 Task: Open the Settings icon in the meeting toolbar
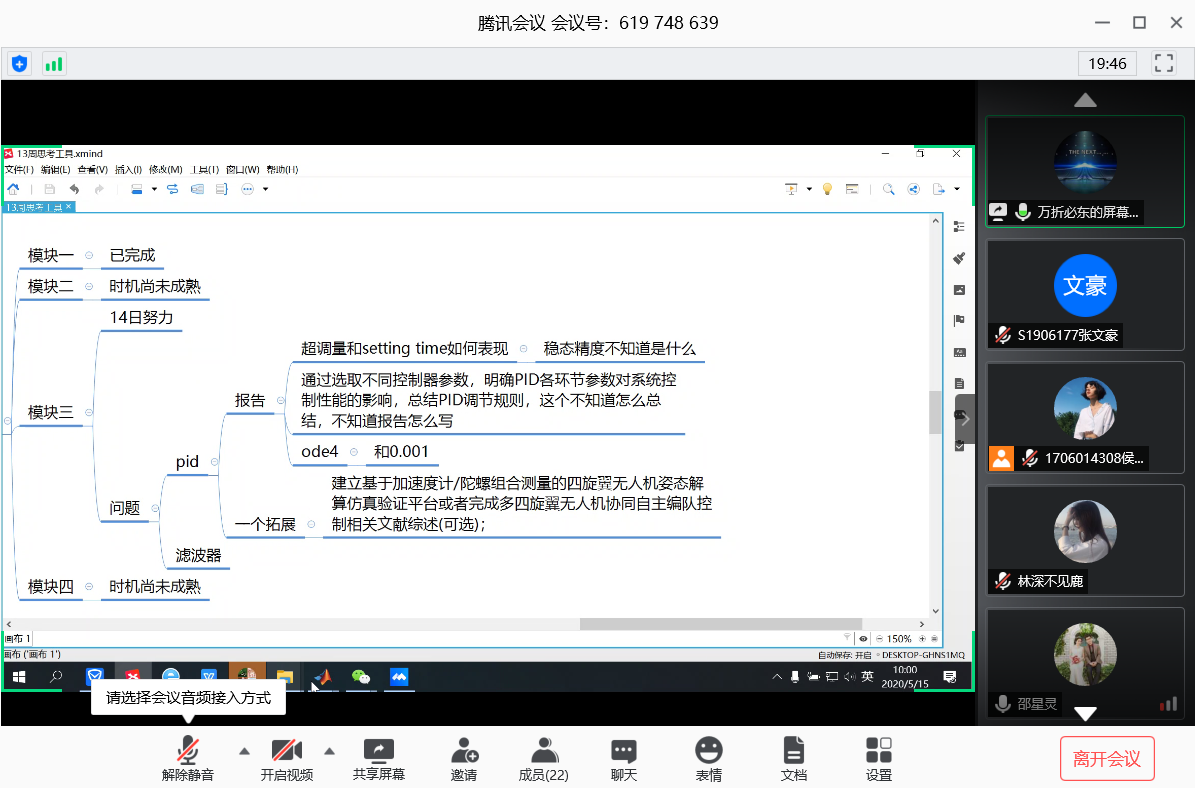[x=879, y=757]
